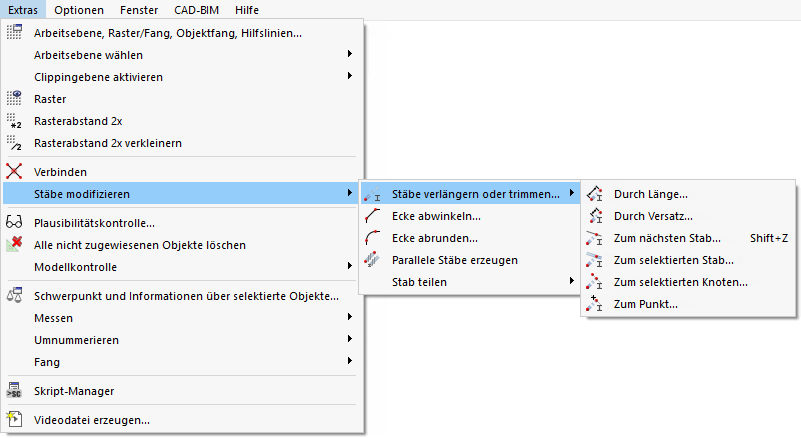Expand Stäbe verlängern oder trimmen arrow
The height and width of the screenshot is (438, 801).
pos(572,193)
